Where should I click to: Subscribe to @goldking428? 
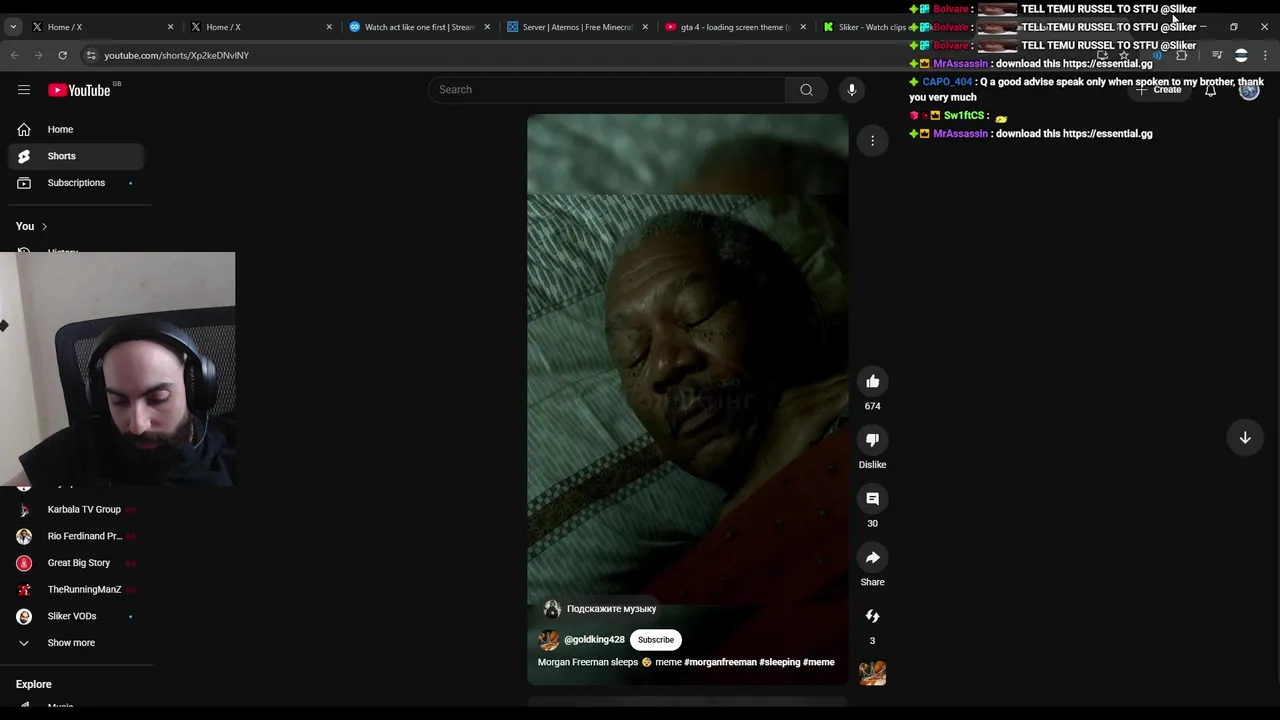(x=656, y=640)
